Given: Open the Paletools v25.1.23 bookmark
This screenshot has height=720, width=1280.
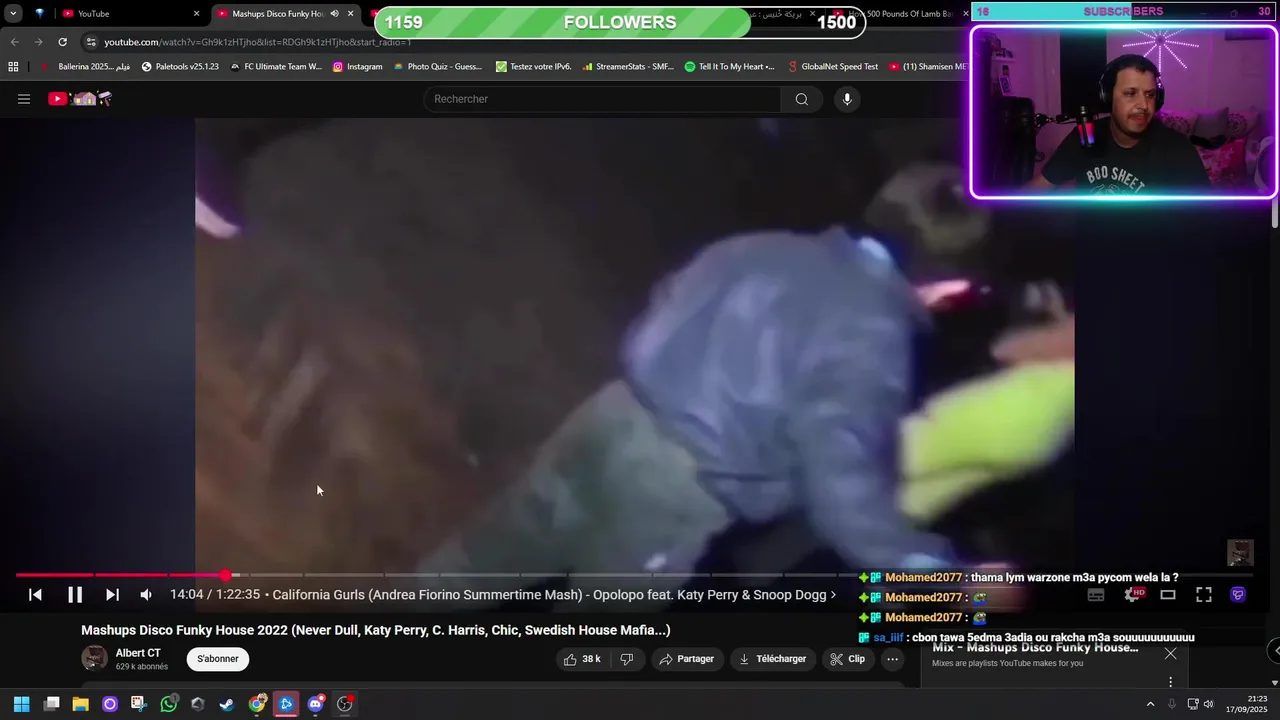Looking at the screenshot, I should [x=180, y=67].
